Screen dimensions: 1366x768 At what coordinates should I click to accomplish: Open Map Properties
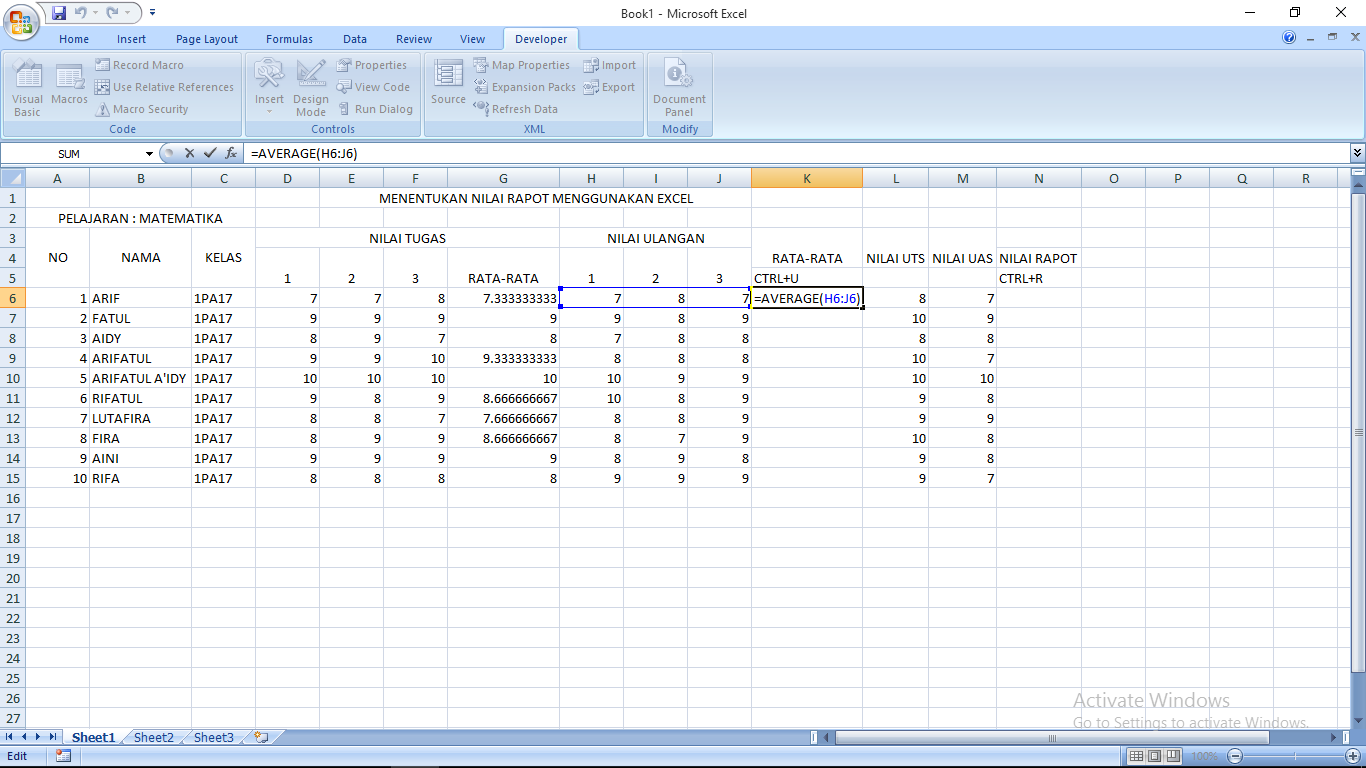click(x=522, y=65)
